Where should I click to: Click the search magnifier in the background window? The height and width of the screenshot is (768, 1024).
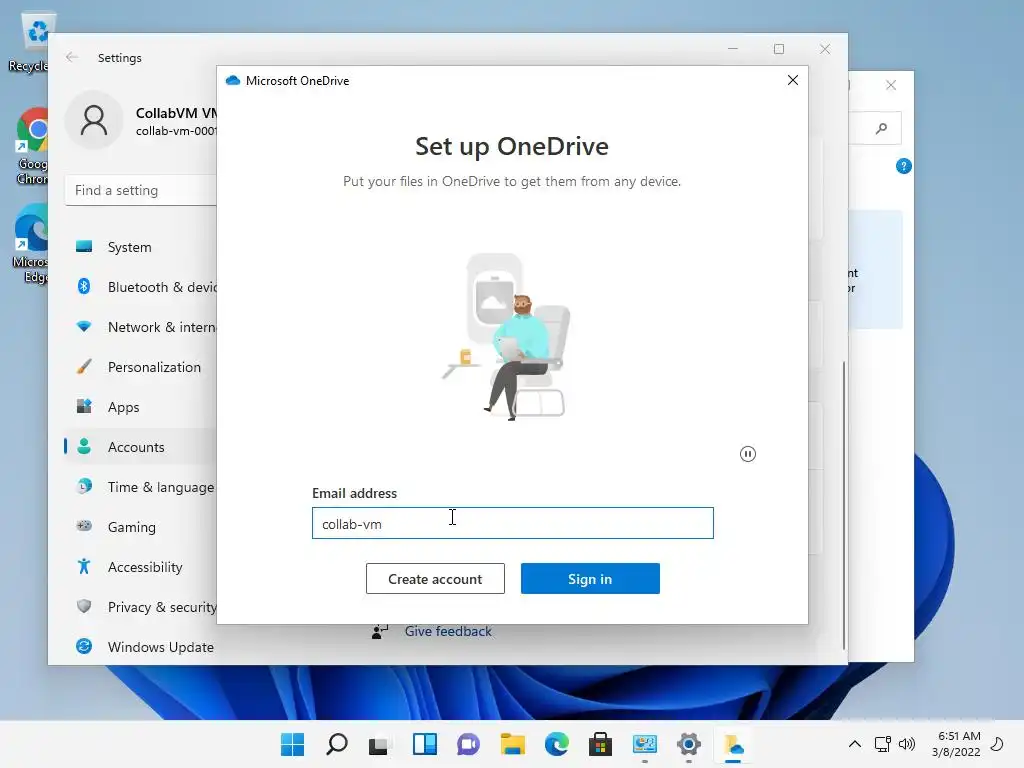(x=882, y=129)
